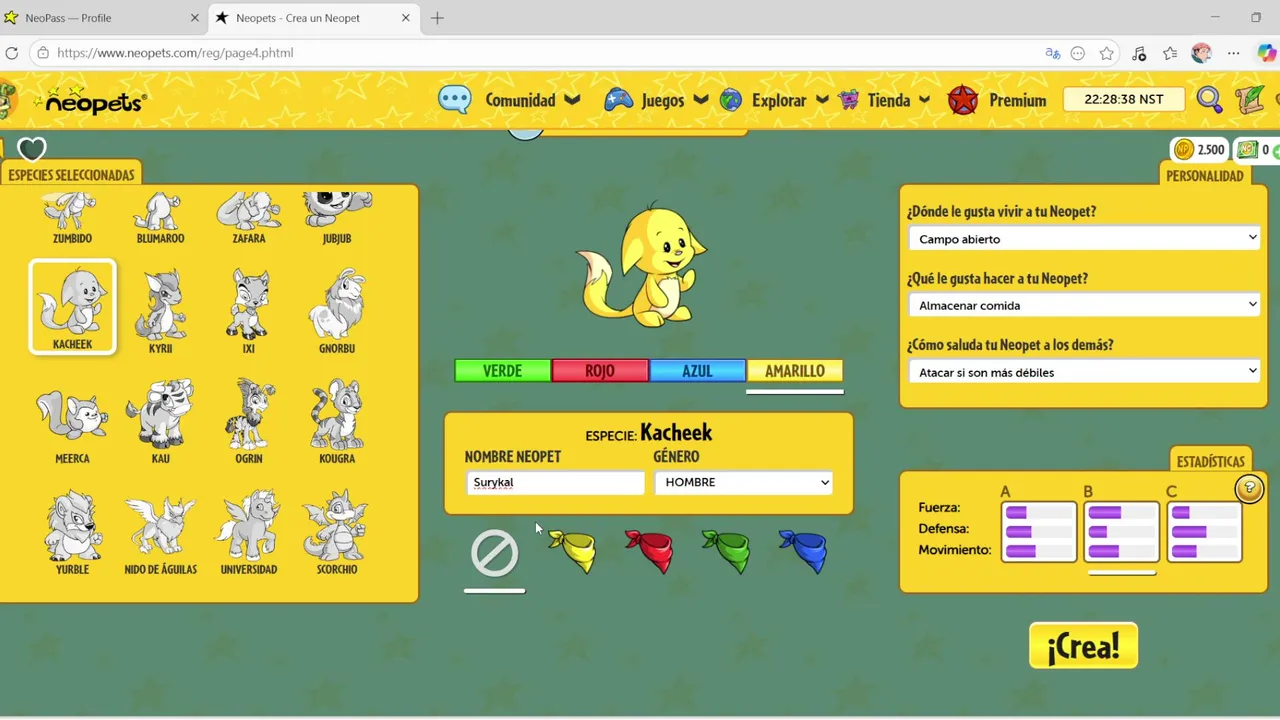Close the Crea un Neopet tab

(406, 18)
